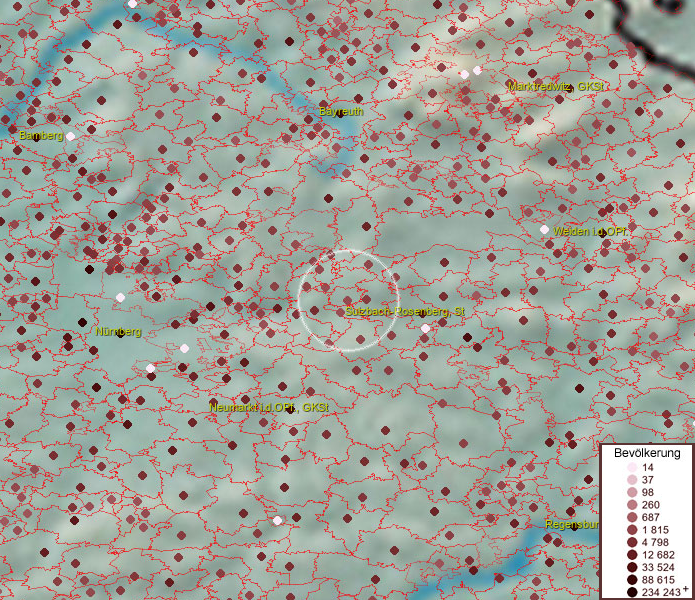Select the legend swatch for 98
Screen dimensions: 695x600
coord(632,492)
